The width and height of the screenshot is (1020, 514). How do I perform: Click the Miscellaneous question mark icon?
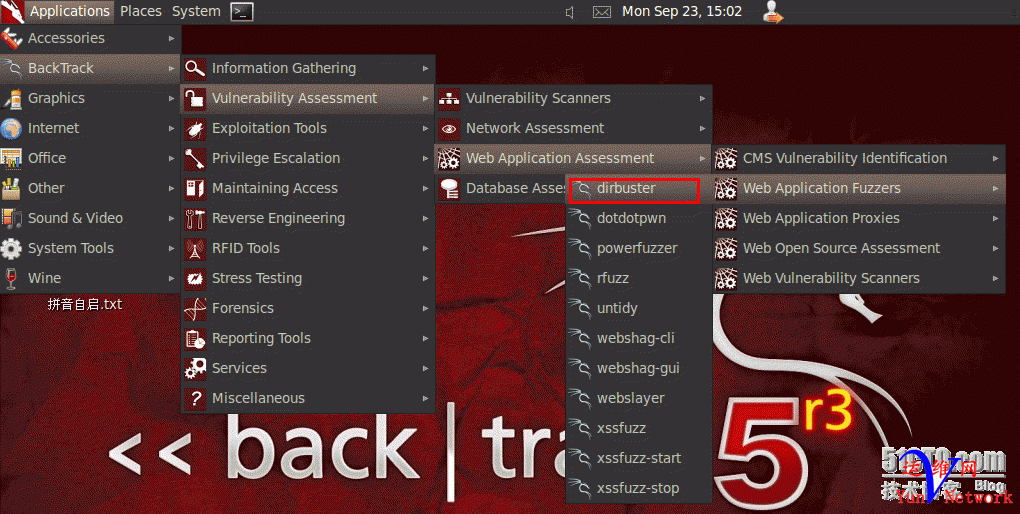pyautogui.click(x=195, y=398)
